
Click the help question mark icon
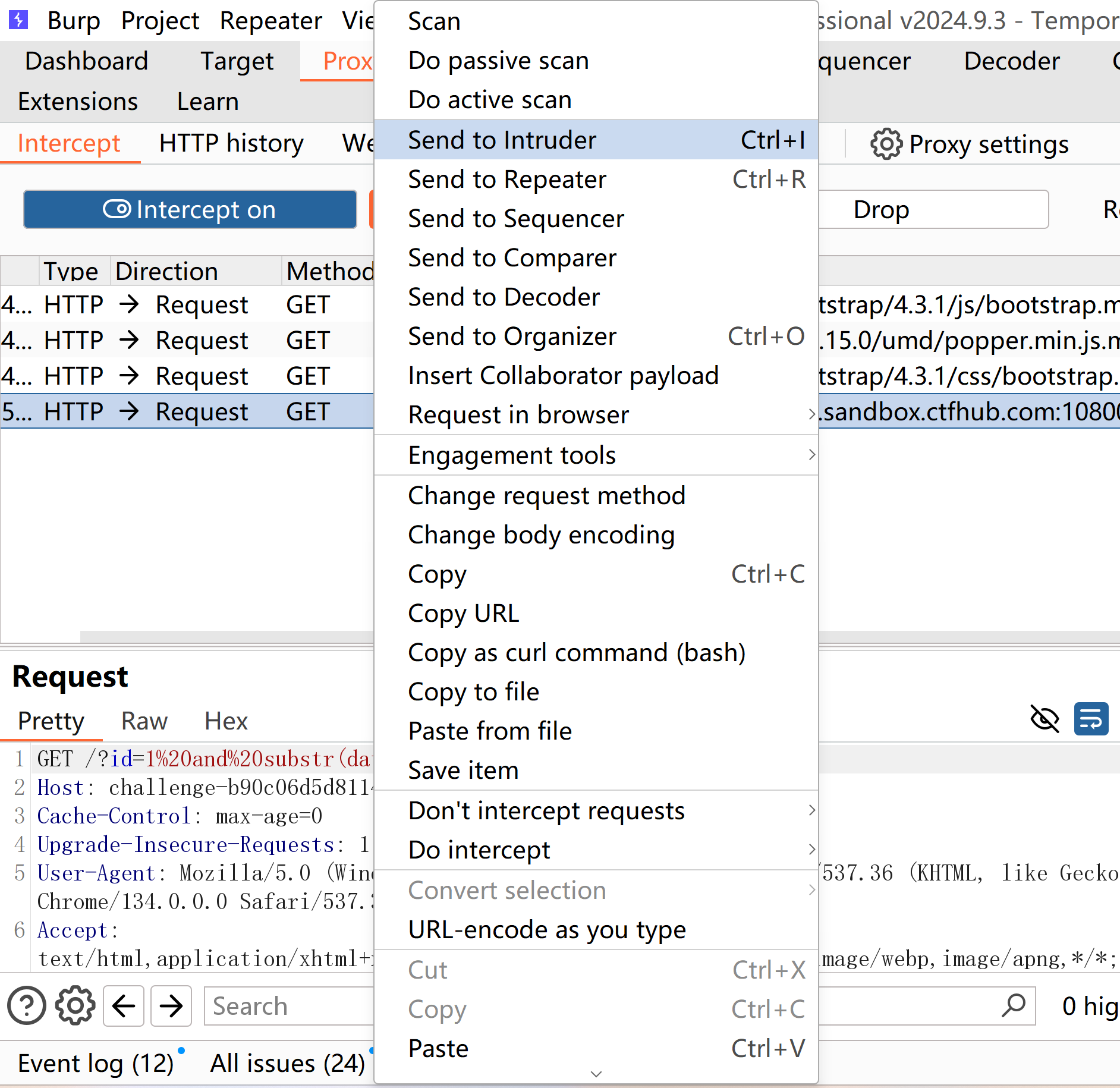coord(27,1006)
